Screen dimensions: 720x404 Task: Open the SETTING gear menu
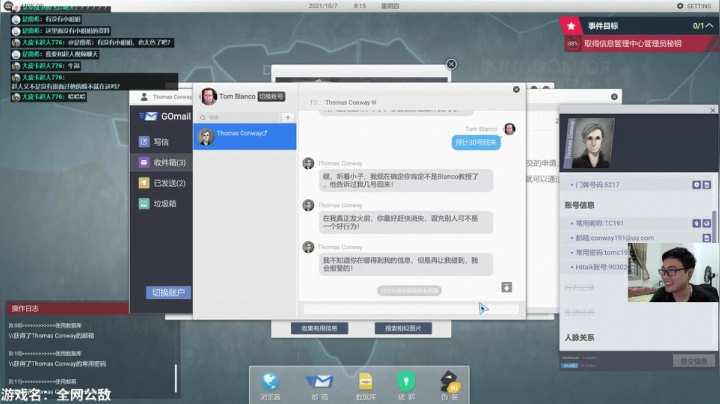(x=693, y=6)
